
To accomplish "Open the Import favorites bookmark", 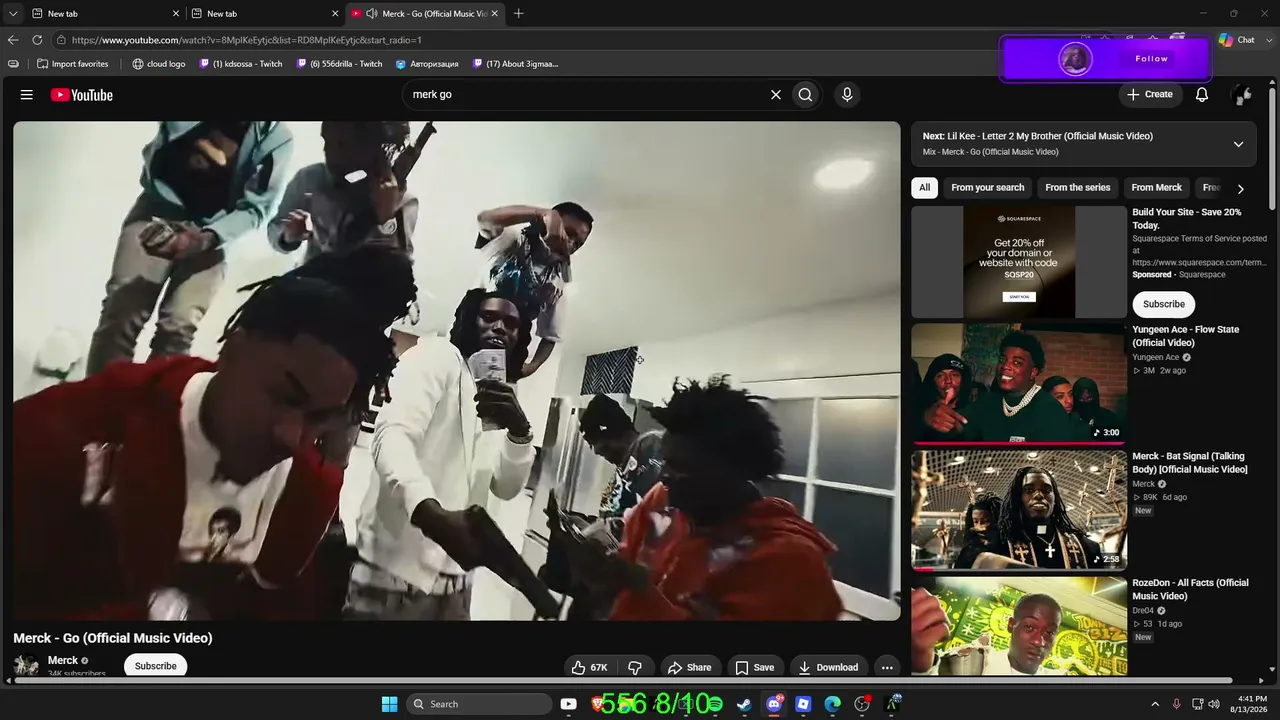I will click(x=72, y=64).
